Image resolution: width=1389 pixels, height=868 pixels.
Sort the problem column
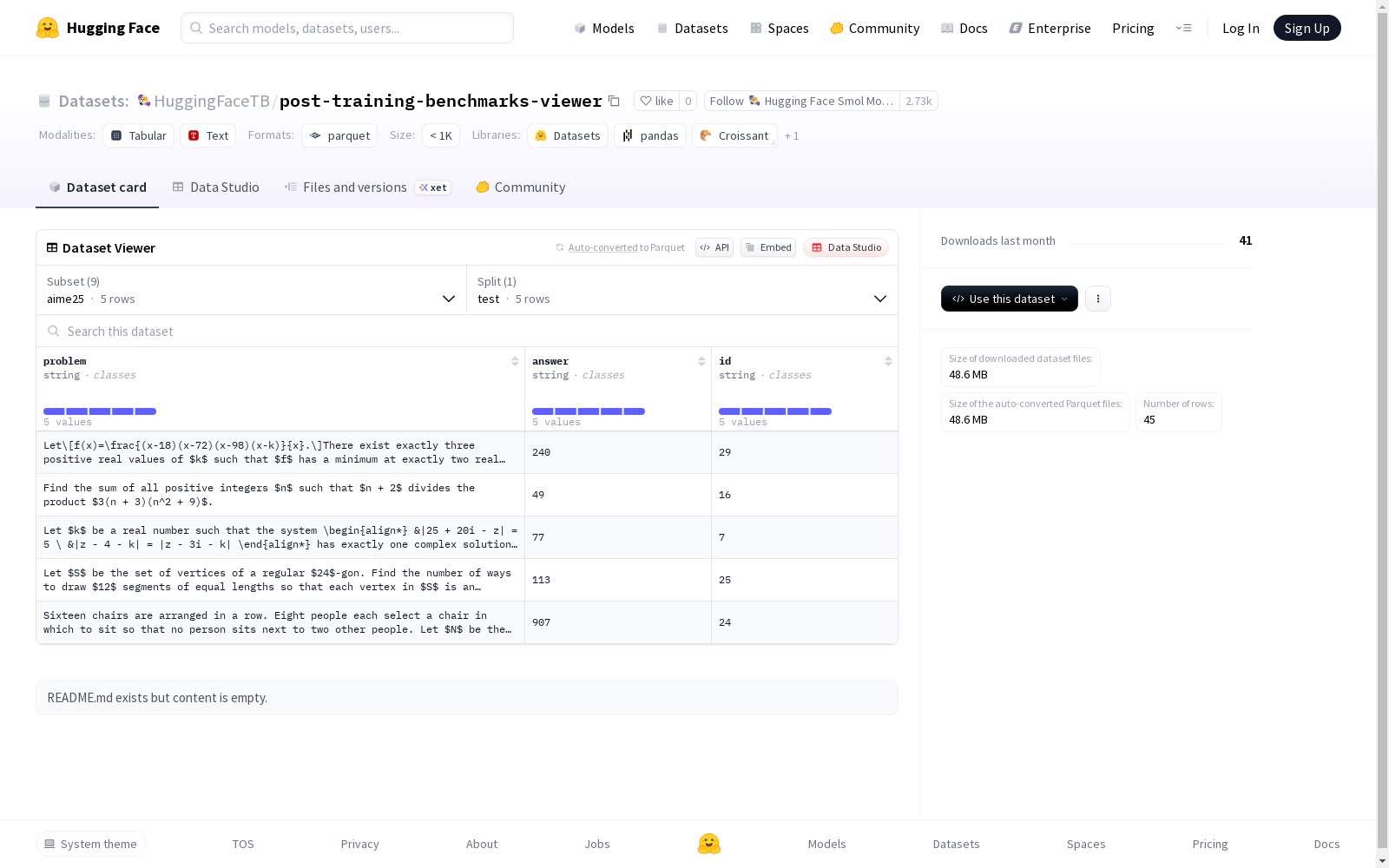point(515,361)
